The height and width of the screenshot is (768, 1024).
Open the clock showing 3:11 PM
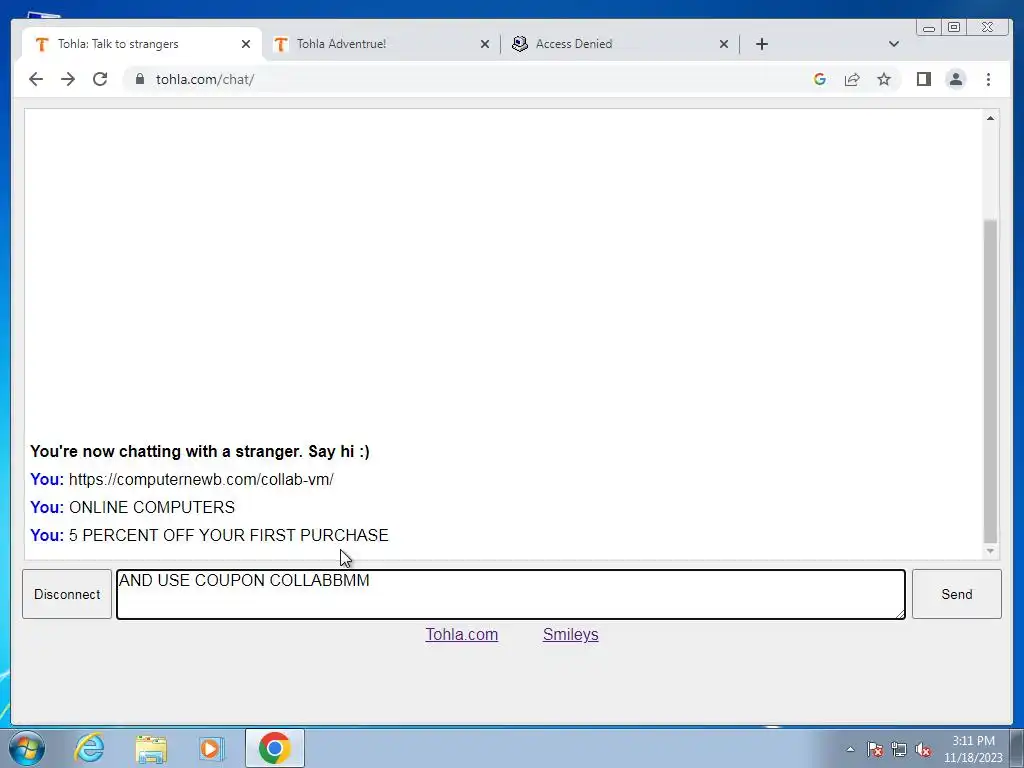[x=973, y=749]
